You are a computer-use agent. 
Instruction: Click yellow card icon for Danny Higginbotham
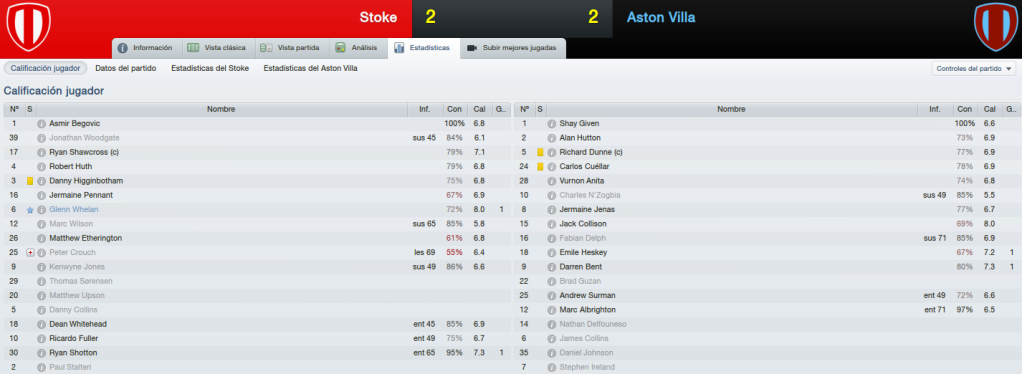[30, 181]
